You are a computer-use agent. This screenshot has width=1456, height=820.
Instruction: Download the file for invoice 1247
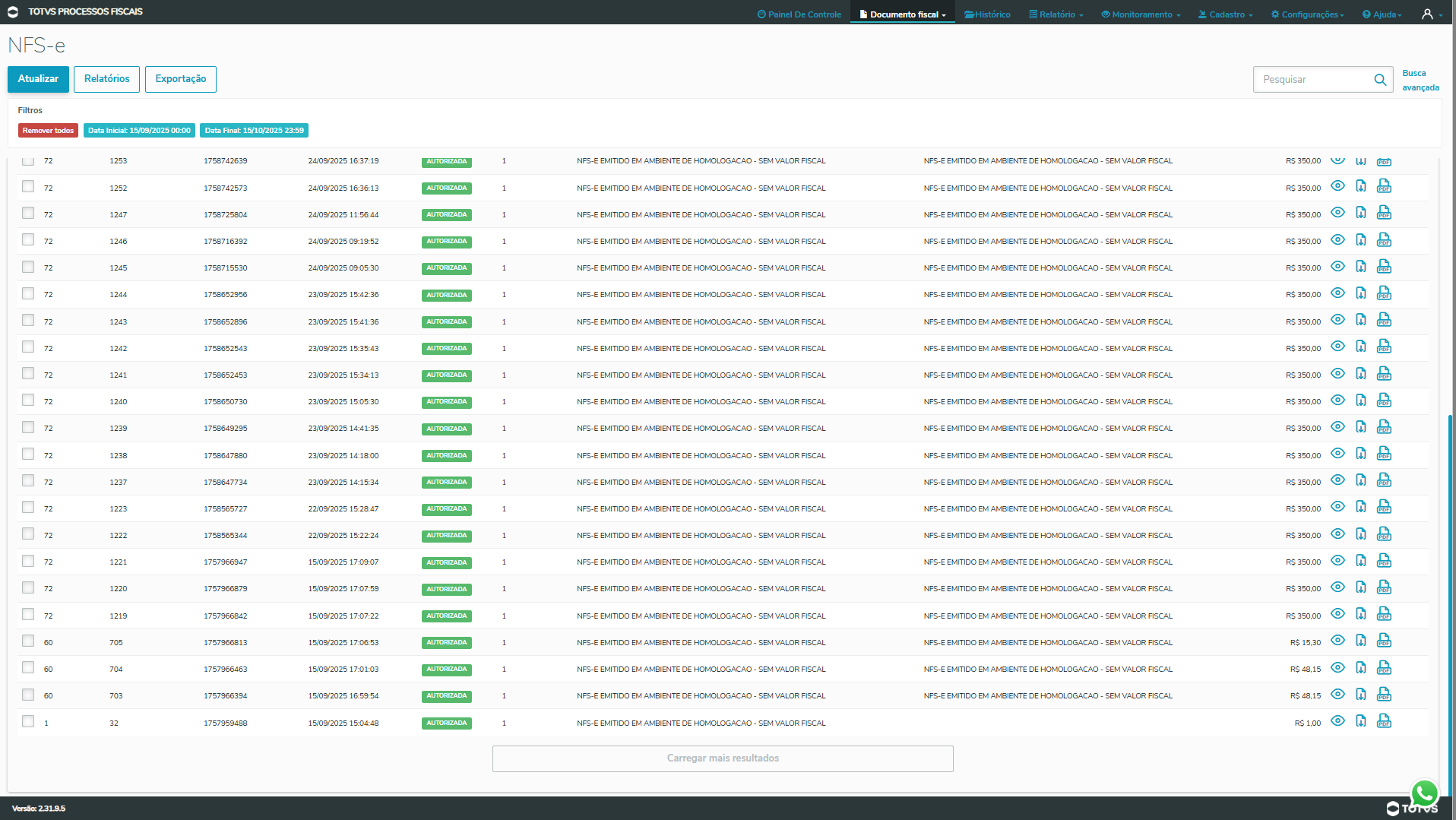point(1361,213)
